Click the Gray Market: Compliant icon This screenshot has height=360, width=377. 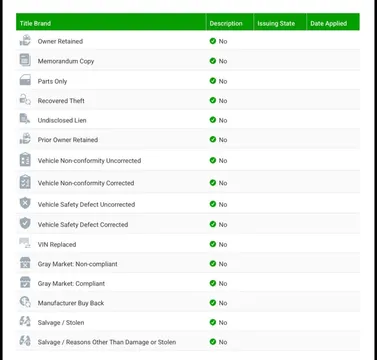click(x=25, y=282)
